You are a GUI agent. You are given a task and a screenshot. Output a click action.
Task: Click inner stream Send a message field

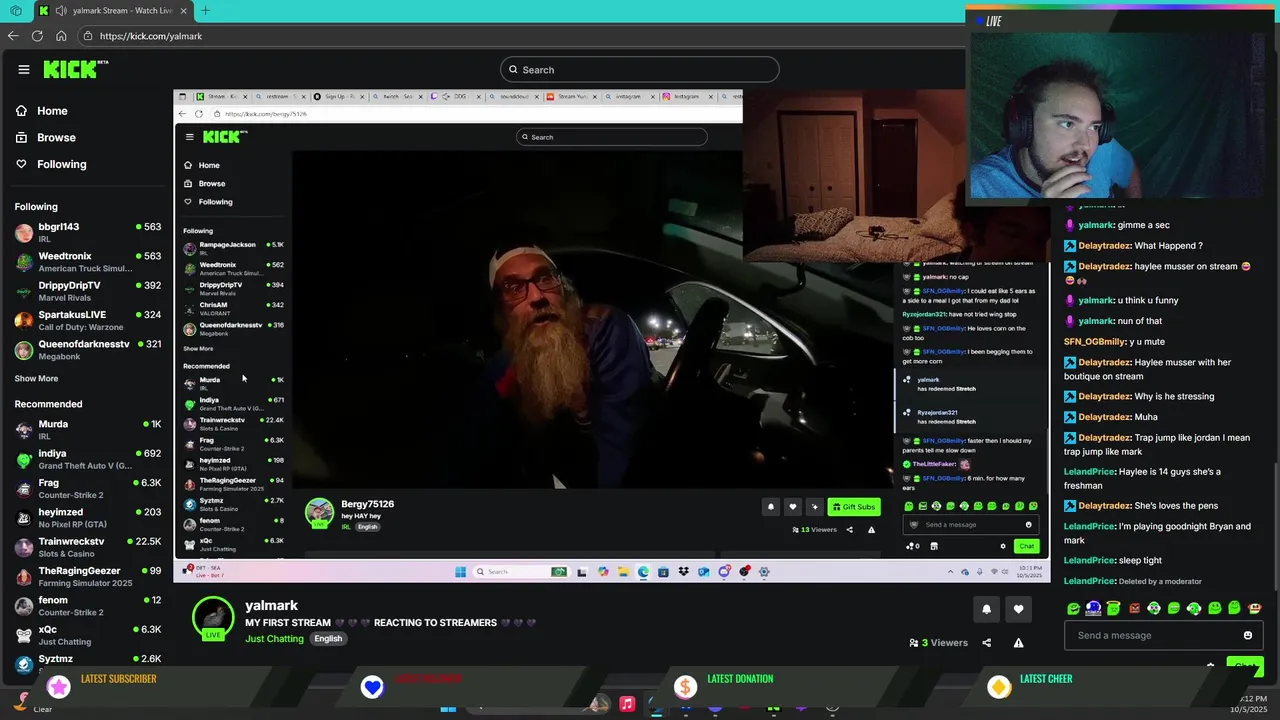coord(970,525)
